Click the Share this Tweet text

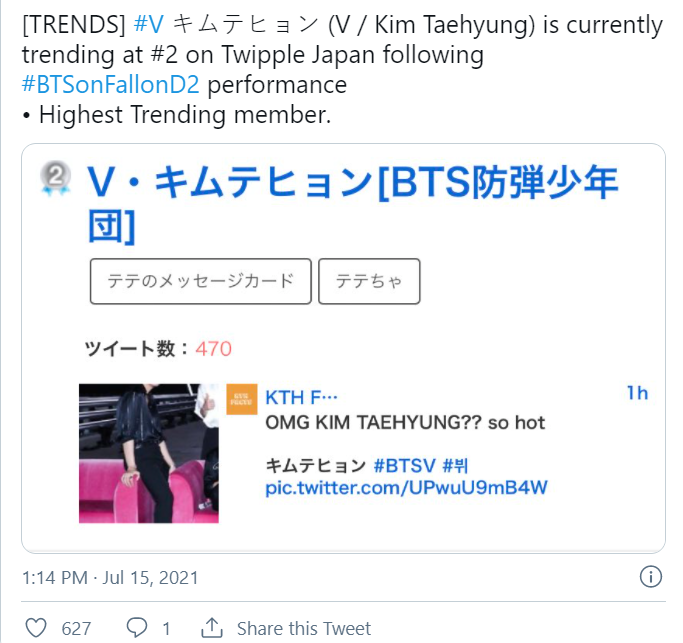[x=304, y=628]
